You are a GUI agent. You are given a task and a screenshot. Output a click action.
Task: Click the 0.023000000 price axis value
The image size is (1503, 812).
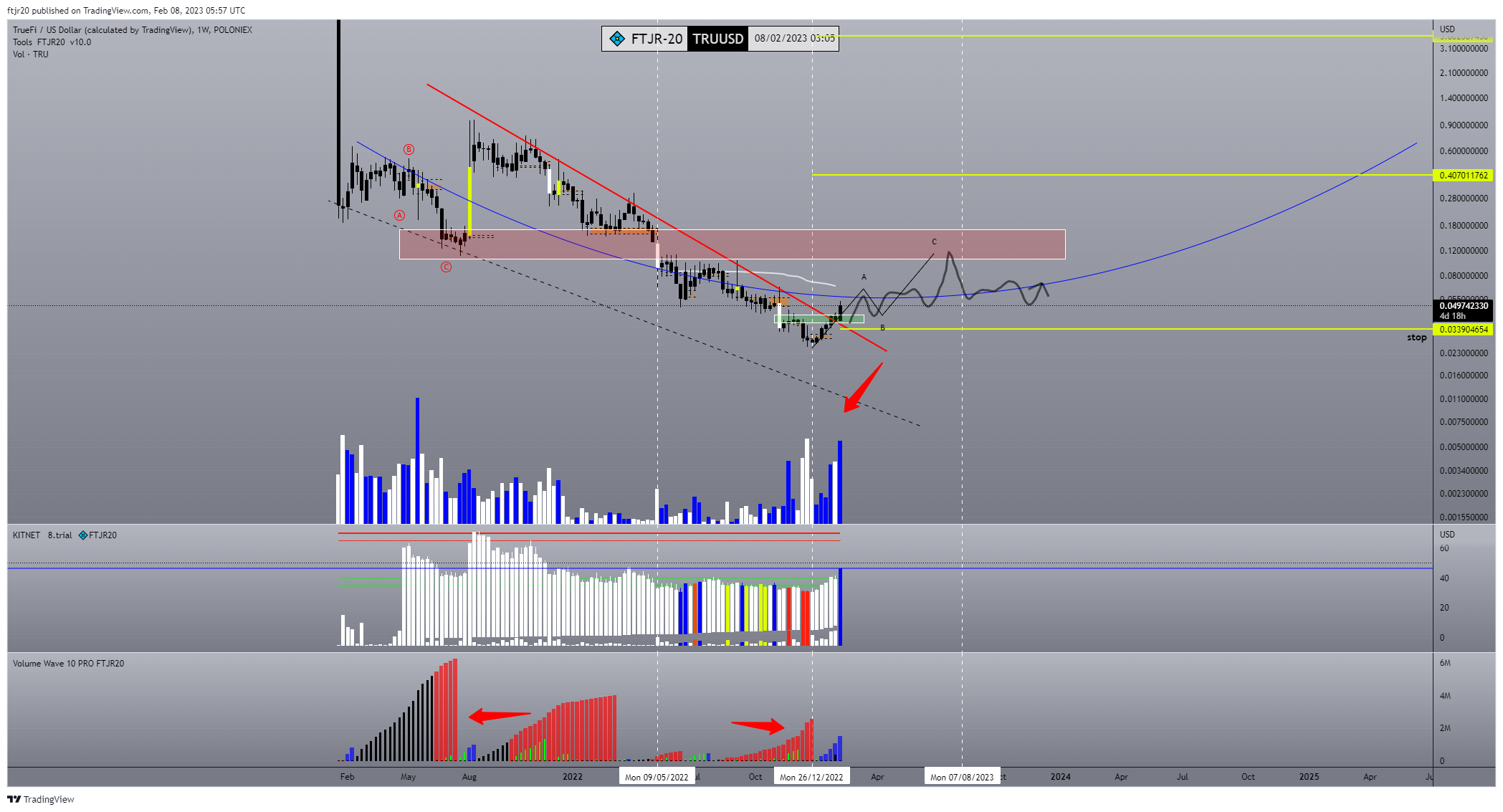pyautogui.click(x=1464, y=353)
